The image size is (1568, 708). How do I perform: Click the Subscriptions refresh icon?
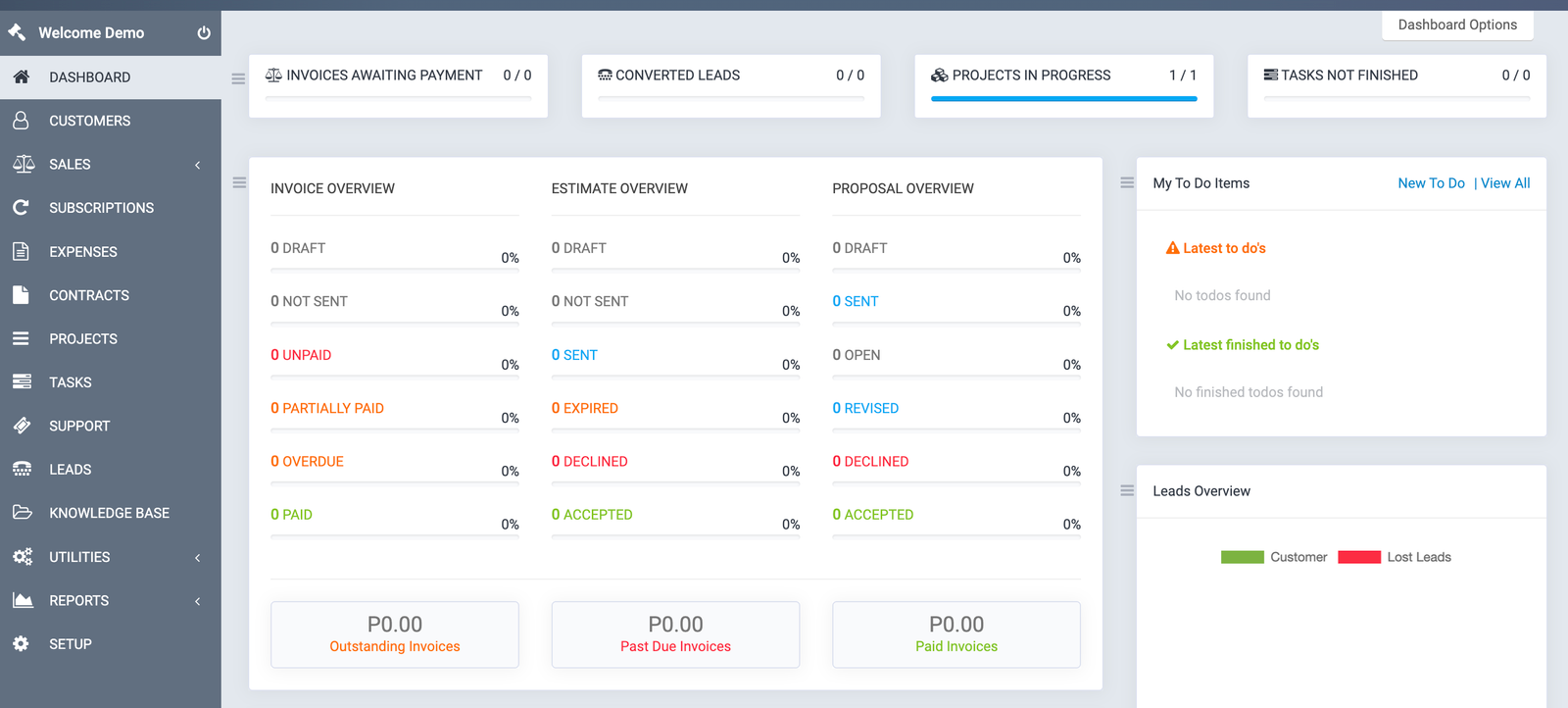coord(21,208)
